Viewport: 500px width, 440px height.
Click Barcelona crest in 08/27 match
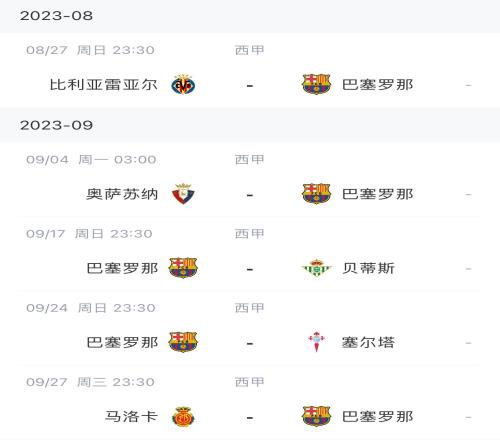pos(316,84)
